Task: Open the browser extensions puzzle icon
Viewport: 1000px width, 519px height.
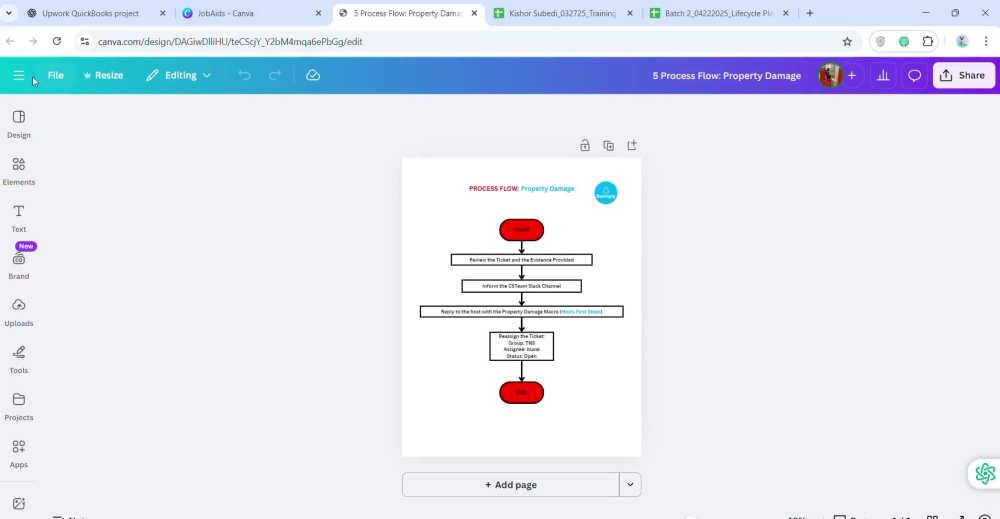Action: click(927, 41)
